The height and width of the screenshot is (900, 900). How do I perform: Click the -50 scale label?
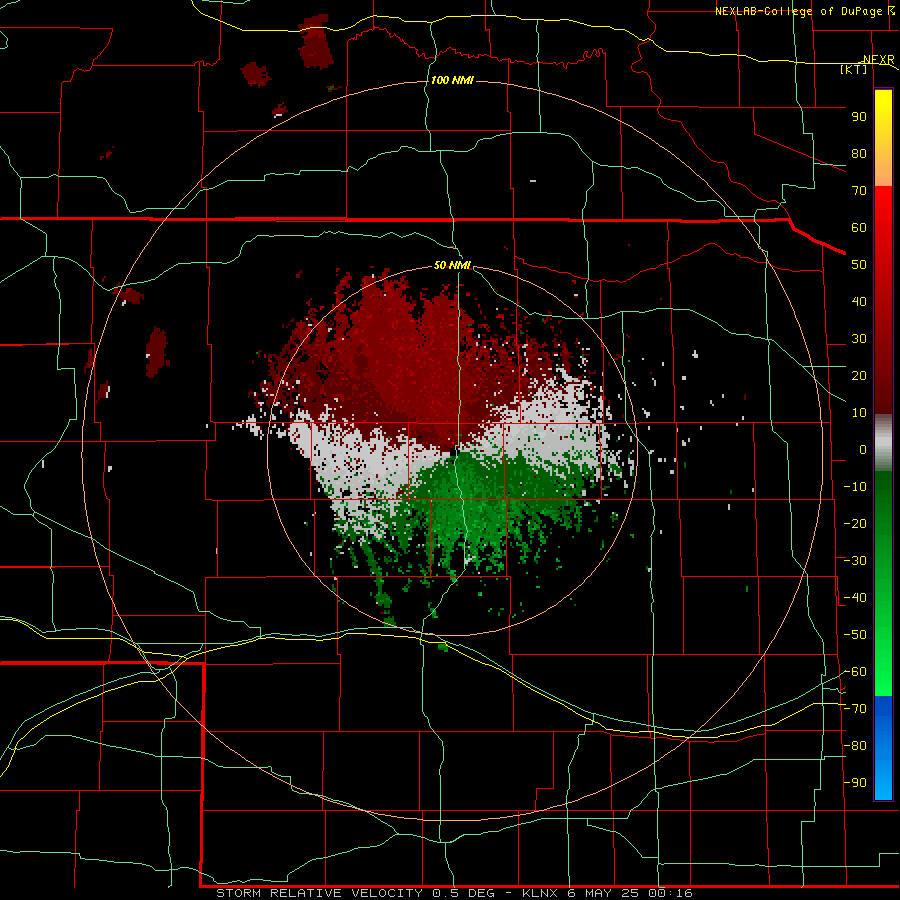(x=855, y=635)
